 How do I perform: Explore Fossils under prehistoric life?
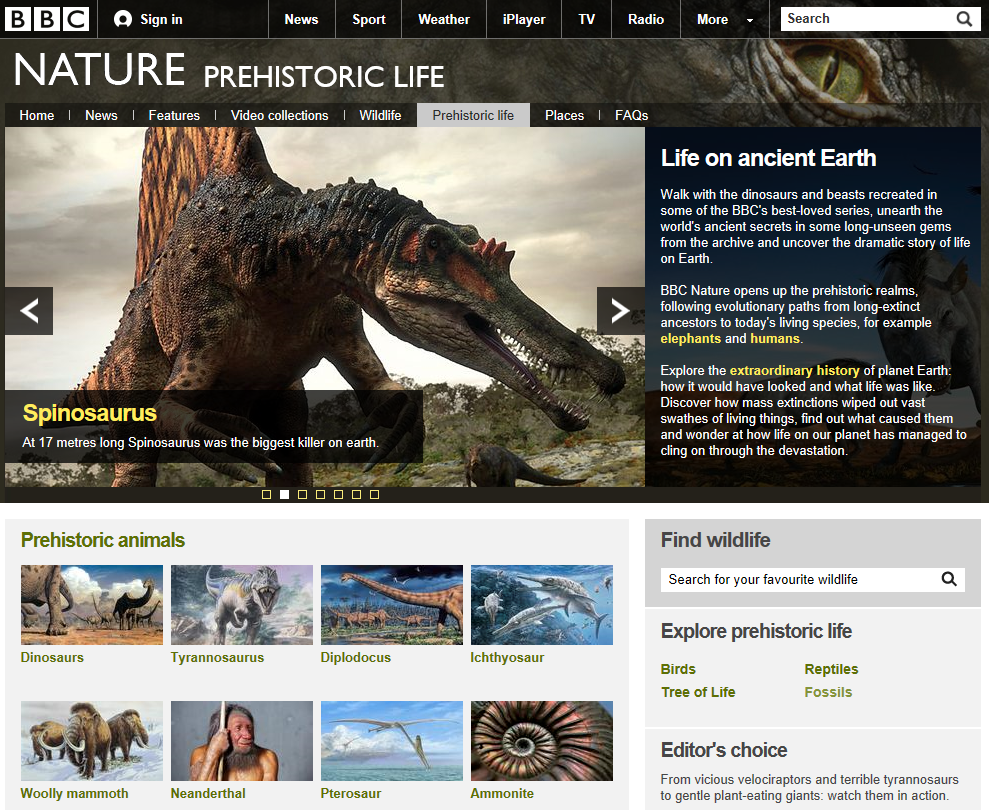(828, 692)
